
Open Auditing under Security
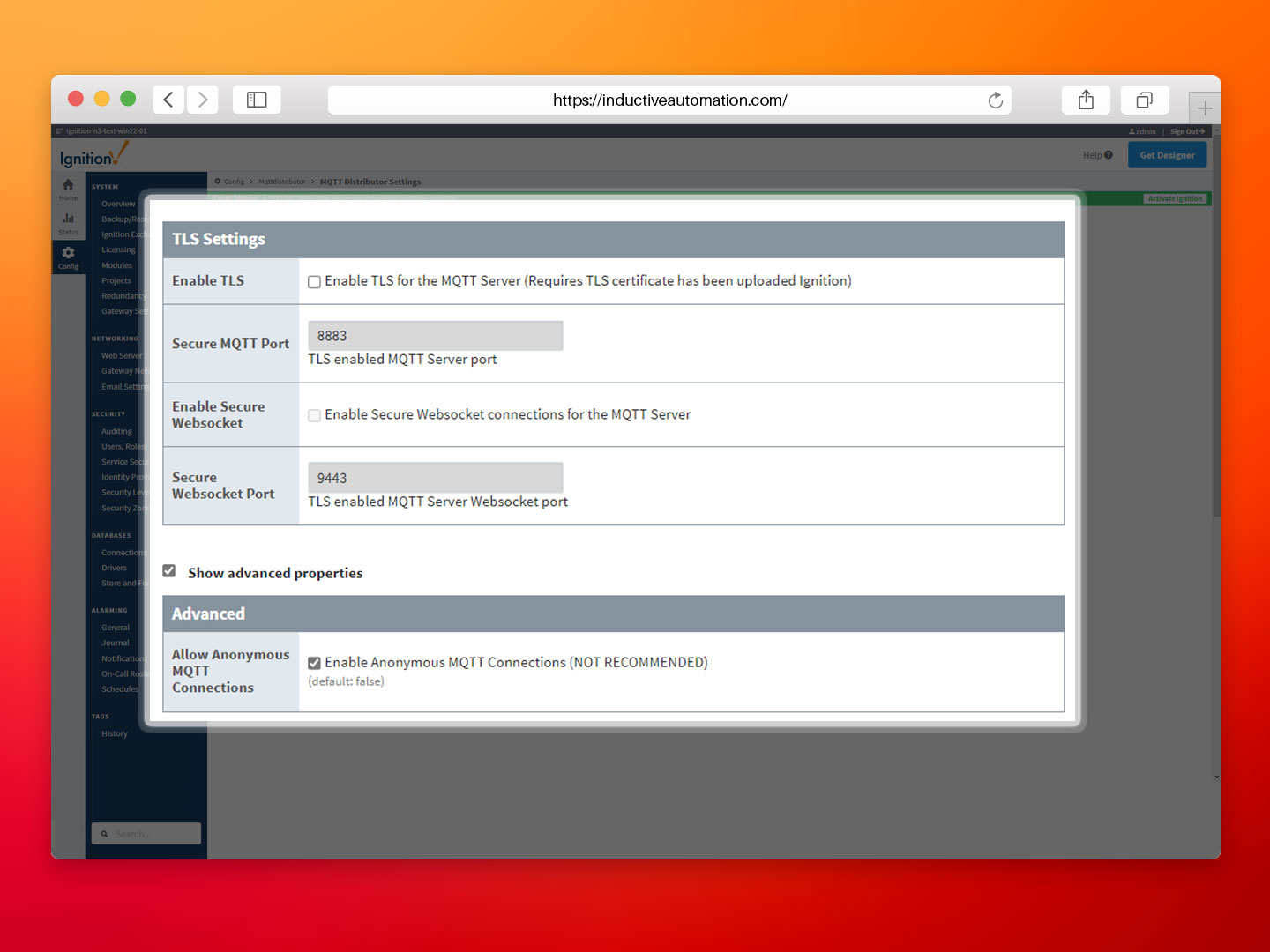pyautogui.click(x=116, y=431)
